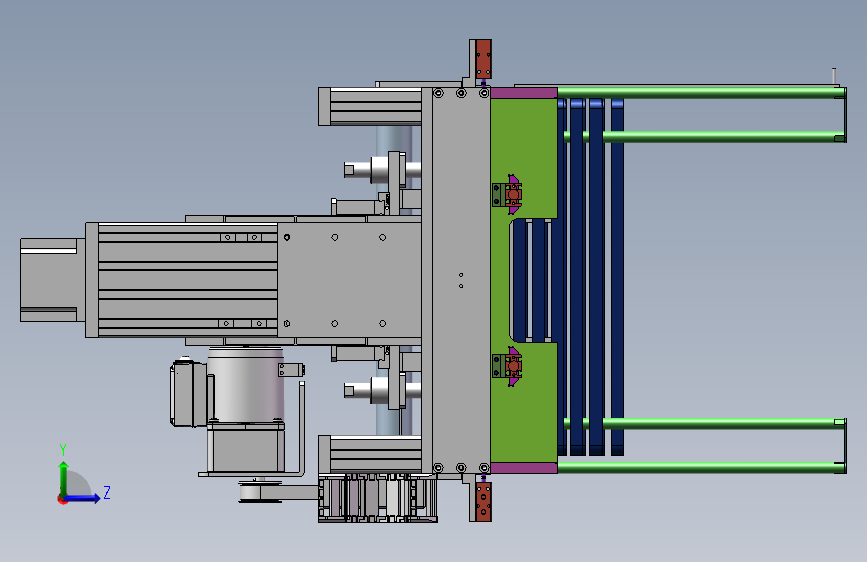Select the upper magenta strip above the green plate
The image size is (867, 562).
pos(524,93)
